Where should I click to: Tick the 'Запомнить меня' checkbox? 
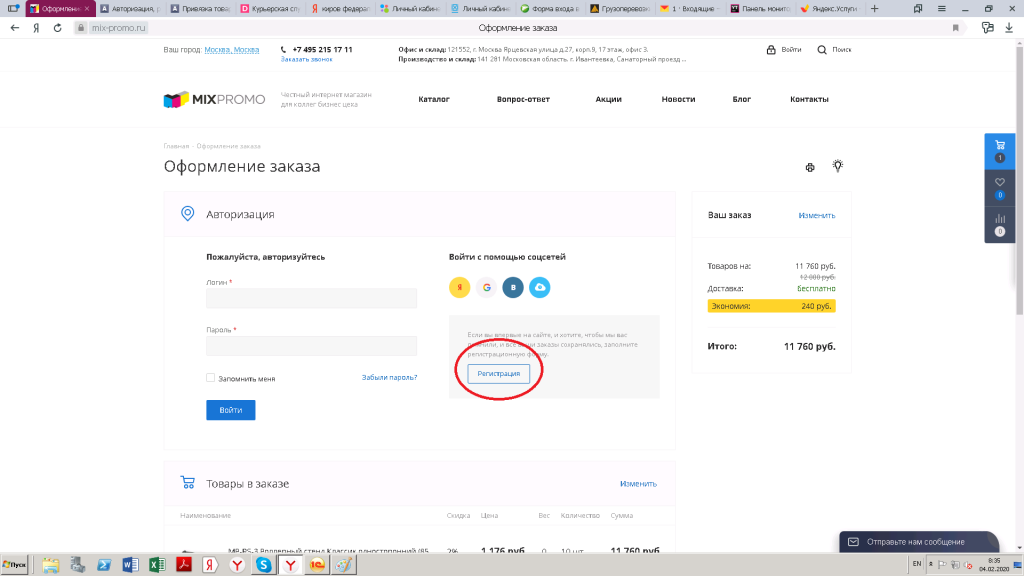[x=211, y=378]
